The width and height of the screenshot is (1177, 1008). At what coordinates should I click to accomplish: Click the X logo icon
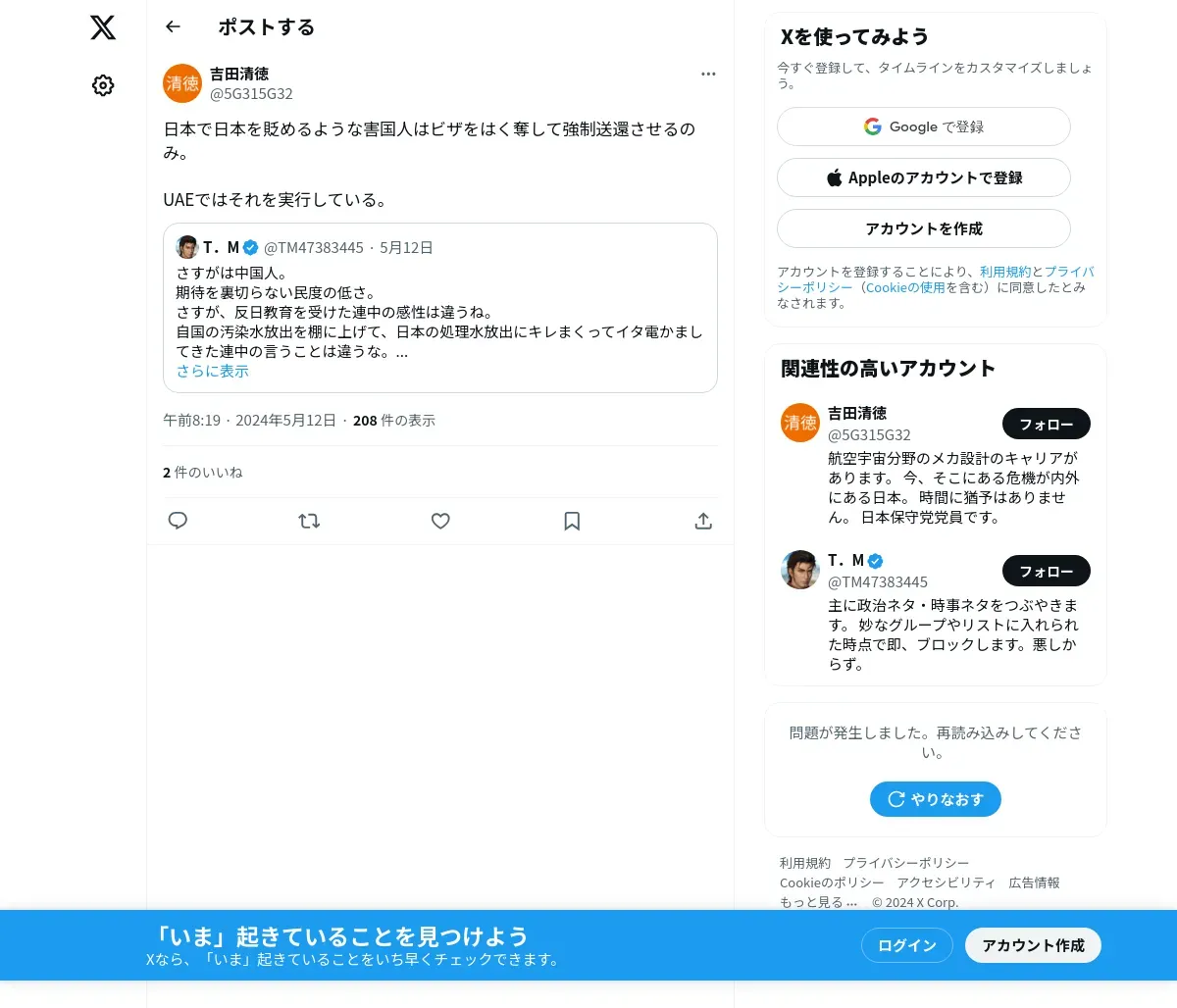point(103,27)
